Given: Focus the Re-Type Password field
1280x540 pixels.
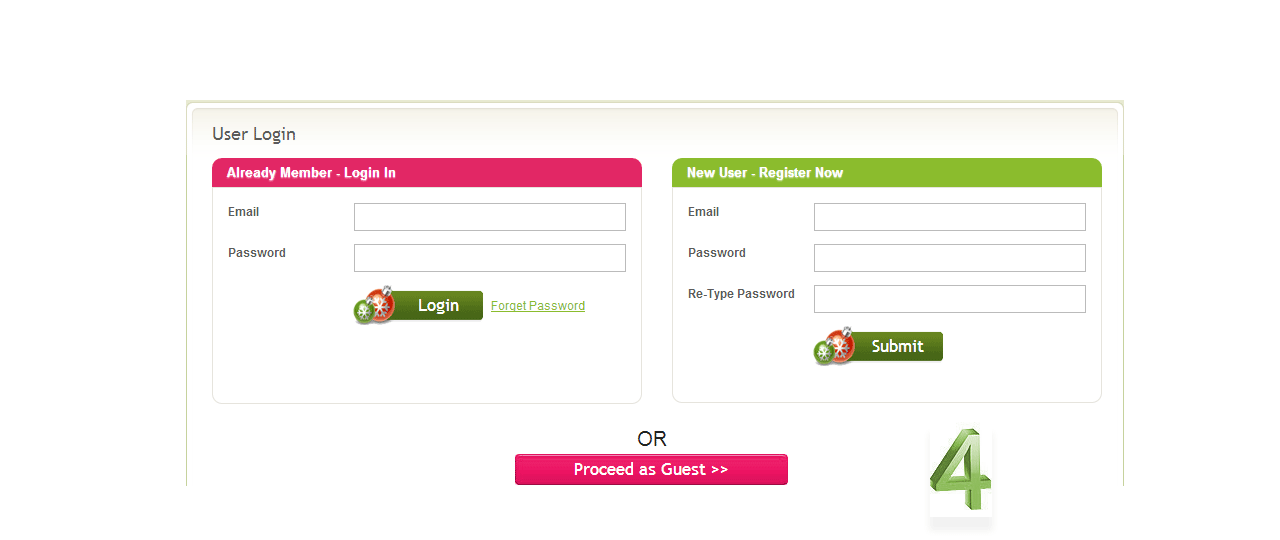Looking at the screenshot, I should 950,299.
